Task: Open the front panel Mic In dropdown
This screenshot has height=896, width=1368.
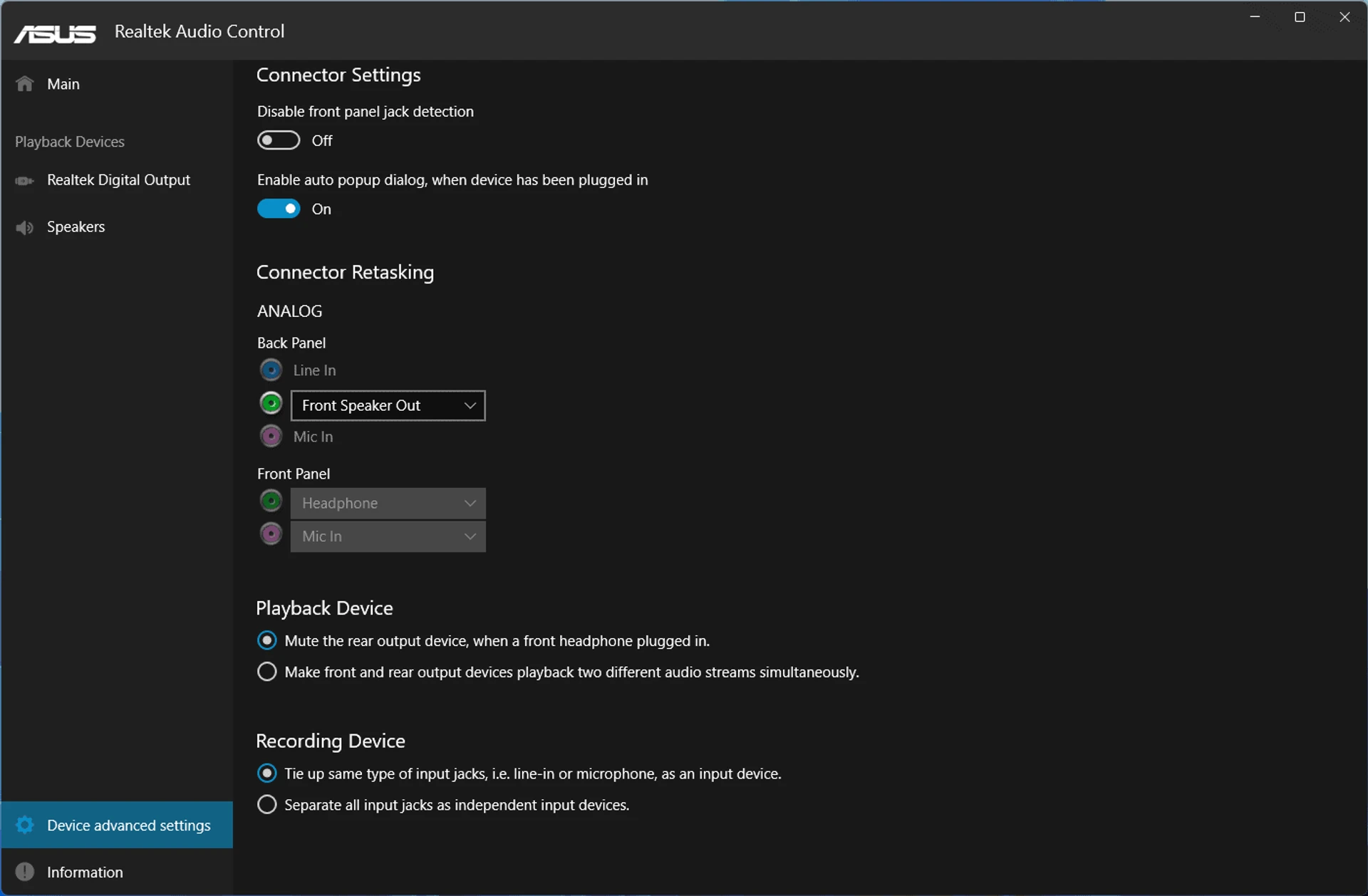Action: coord(388,536)
